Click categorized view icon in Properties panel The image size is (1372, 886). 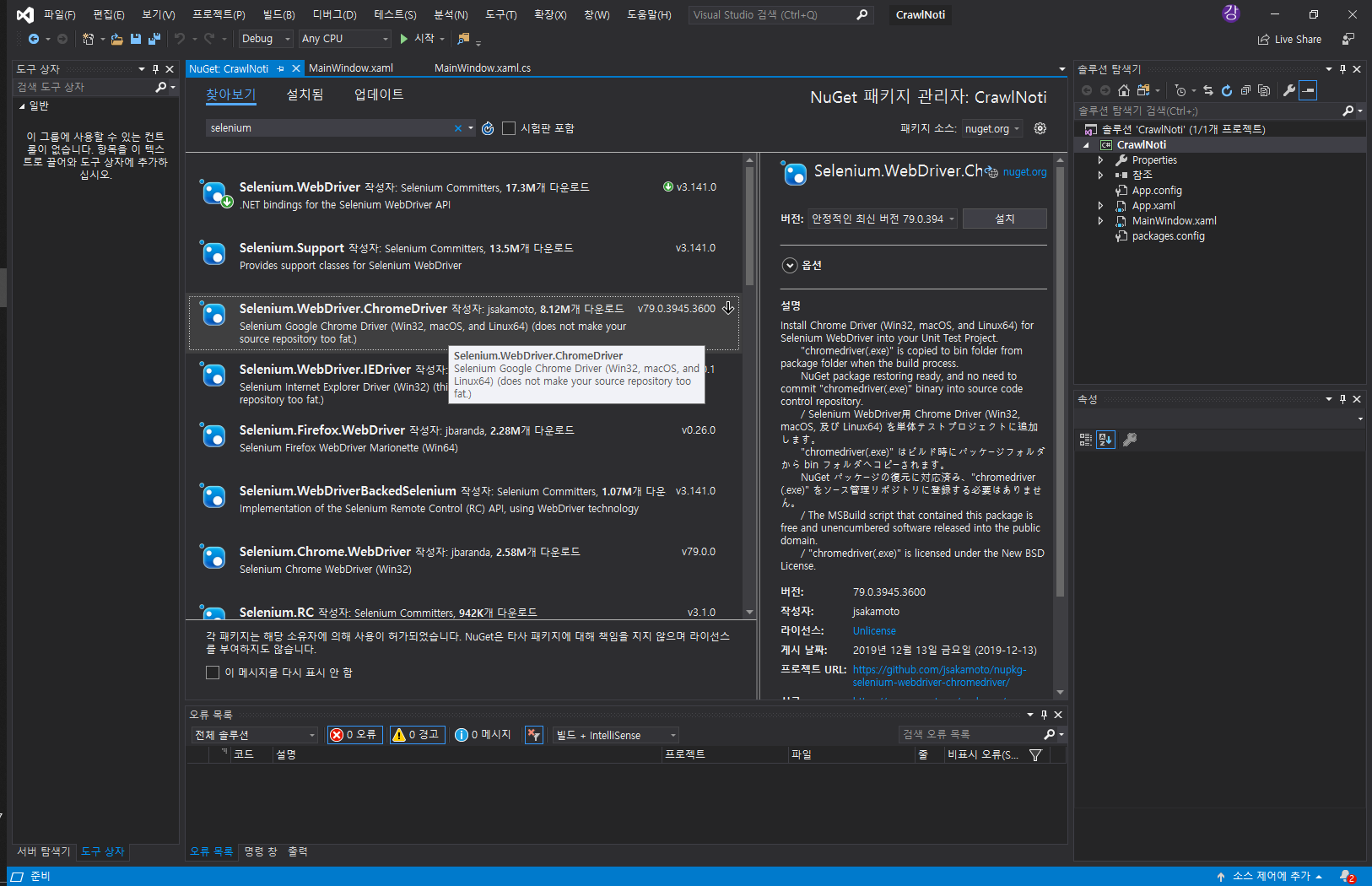pos(1086,440)
